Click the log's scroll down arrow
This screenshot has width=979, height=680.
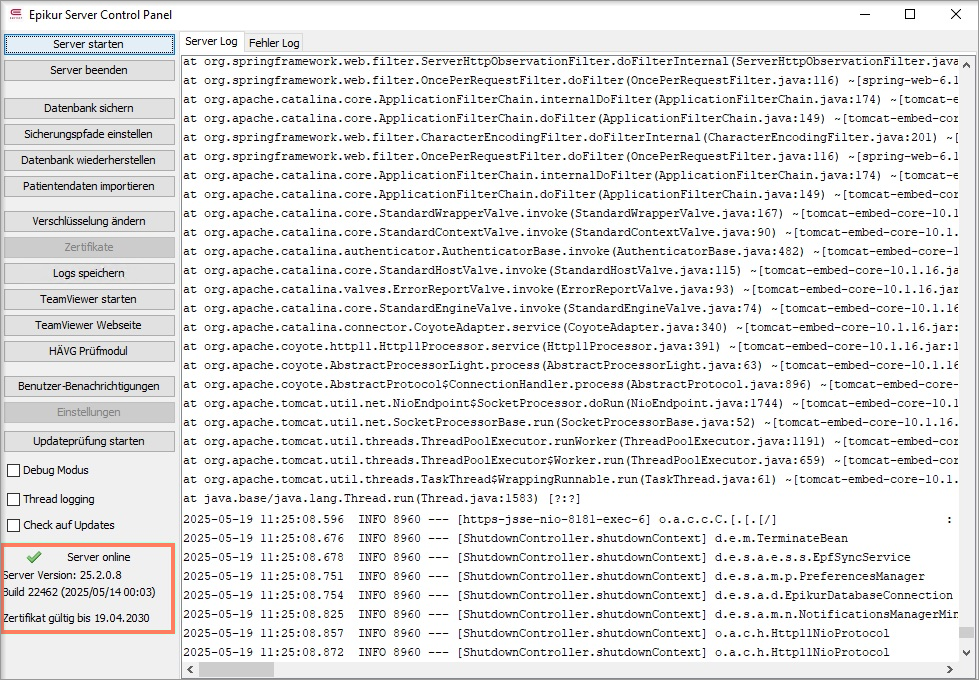tap(967, 653)
